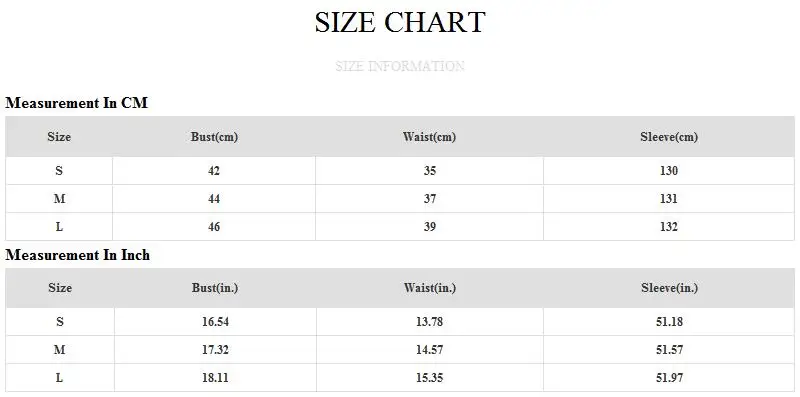Viewport: 800px width, 397px height.
Task: Click the 51.97 sleeve inch value
Action: pos(669,378)
